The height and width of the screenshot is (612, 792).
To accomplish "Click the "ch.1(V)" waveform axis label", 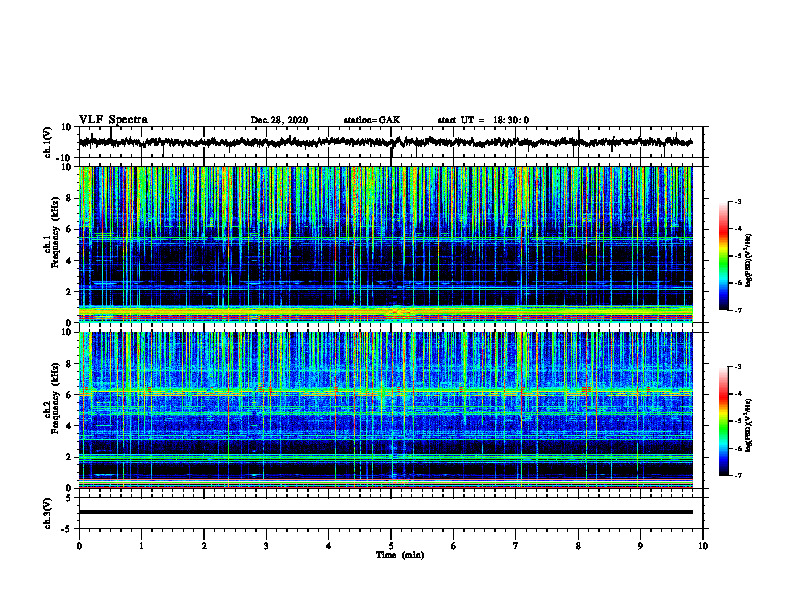I will point(48,142).
